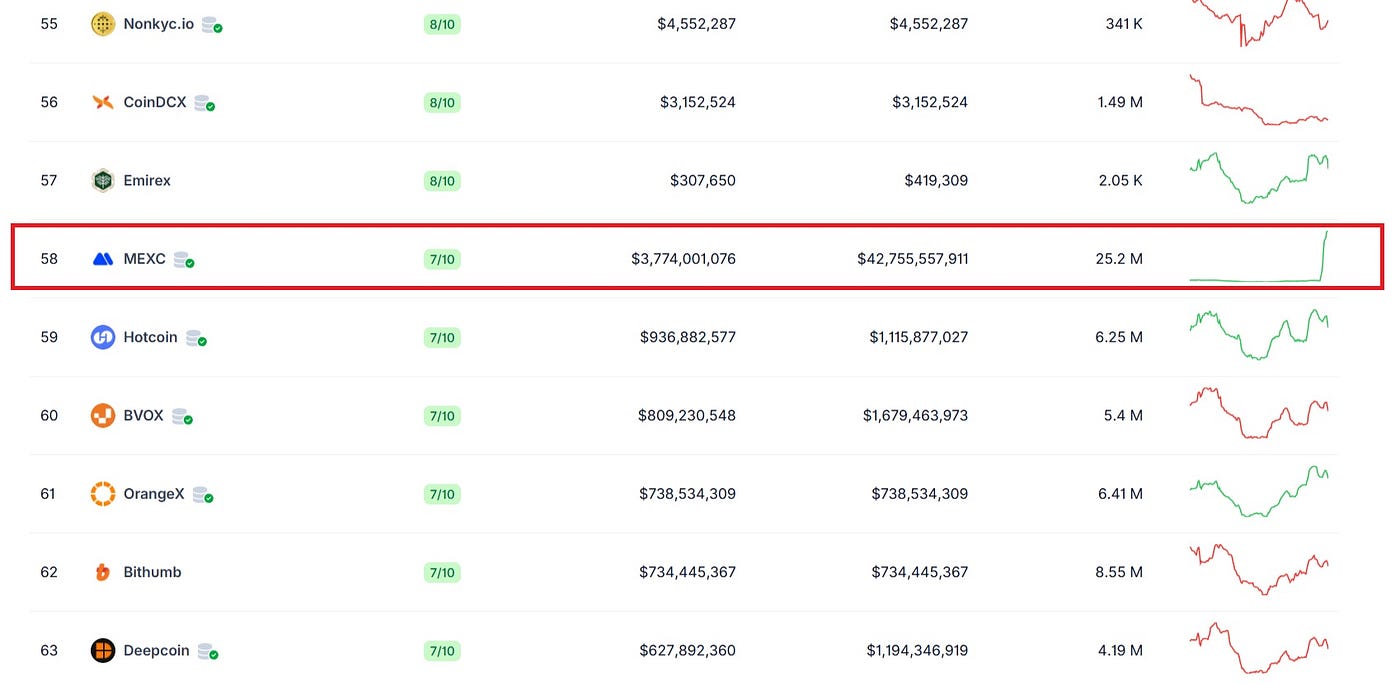Click the Emirex exchange logo

pos(102,180)
